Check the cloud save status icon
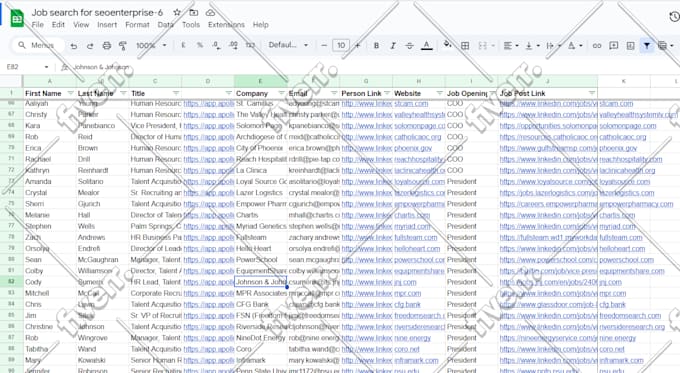 (210, 13)
